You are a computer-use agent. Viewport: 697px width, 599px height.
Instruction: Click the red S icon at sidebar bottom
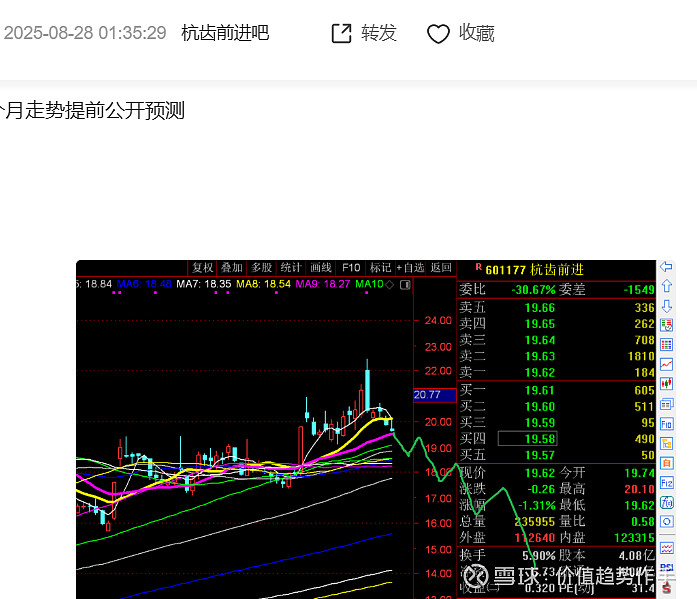tap(666, 588)
